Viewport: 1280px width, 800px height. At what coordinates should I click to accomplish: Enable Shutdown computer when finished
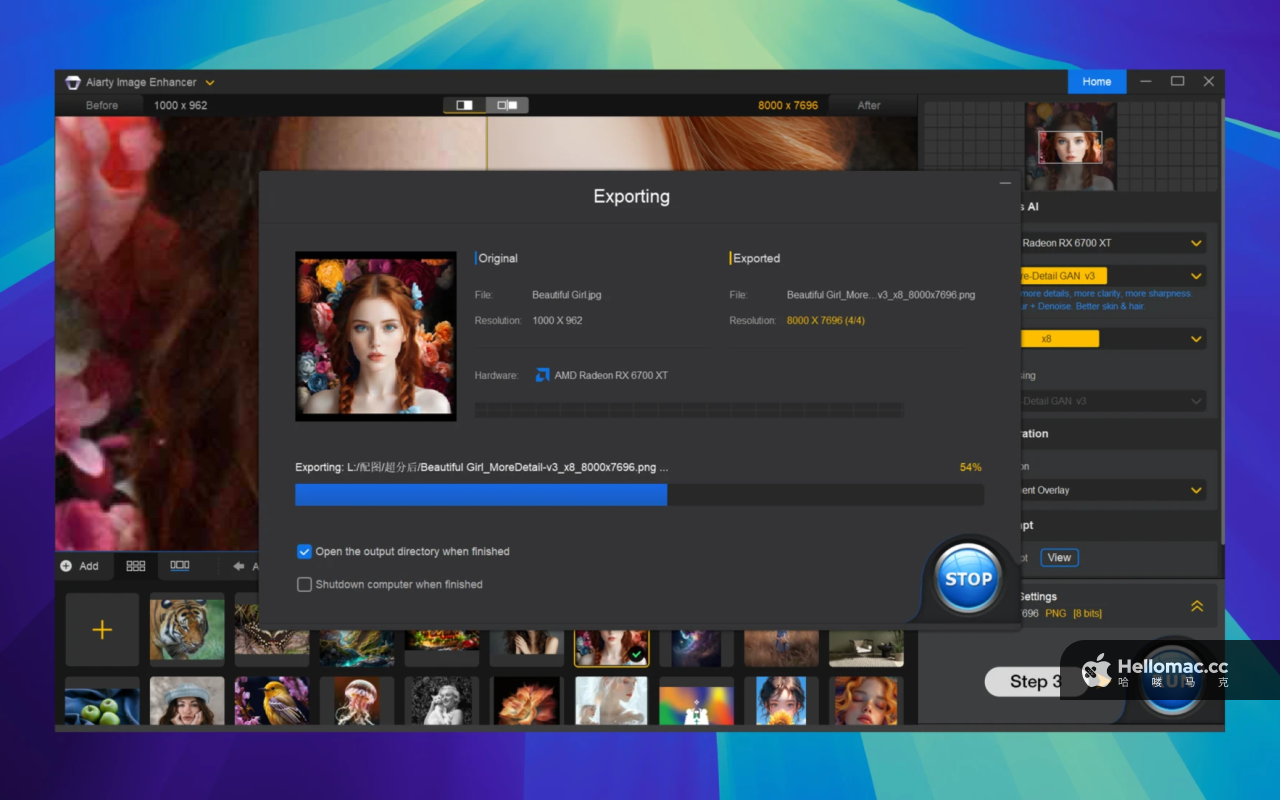pos(305,584)
